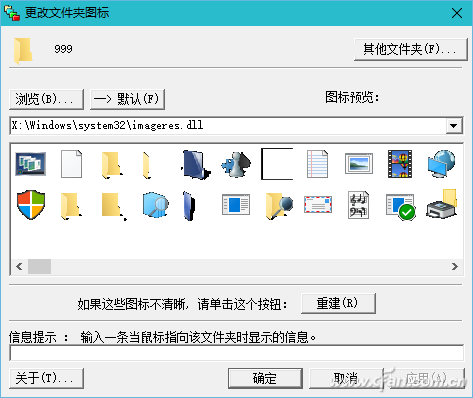Open 其他文件夹(F)... other folder button

click(x=410, y=49)
